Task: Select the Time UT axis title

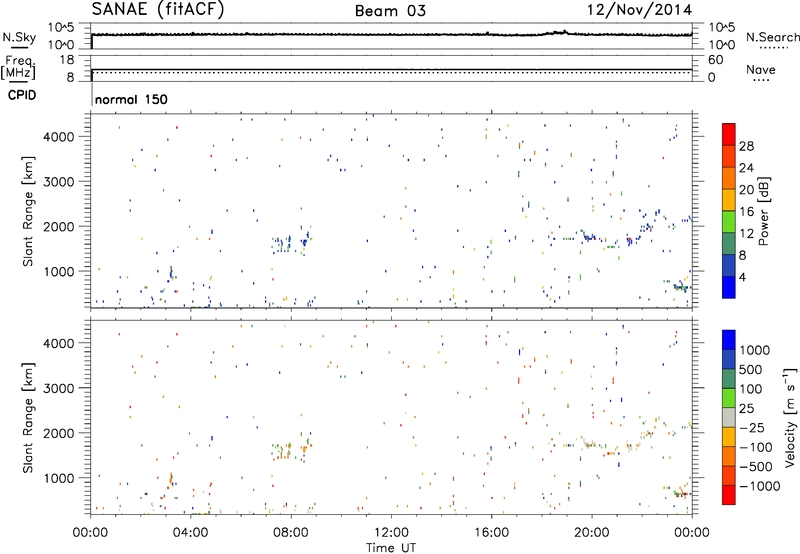Action: pos(391,548)
